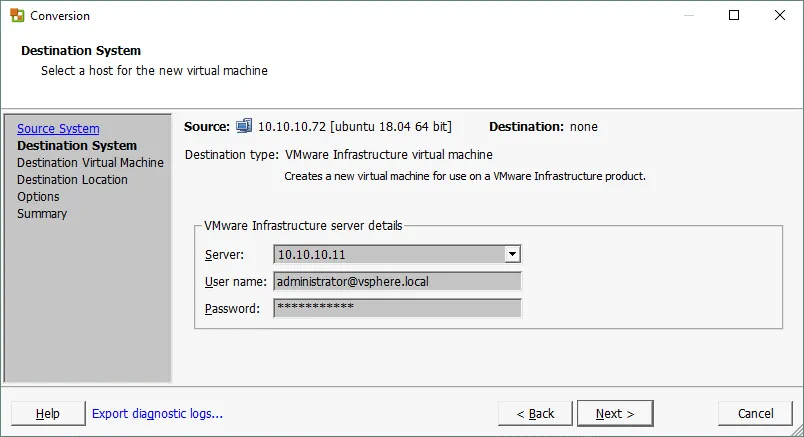Click the Password input field
This screenshot has width=804, height=437.
coord(397,308)
